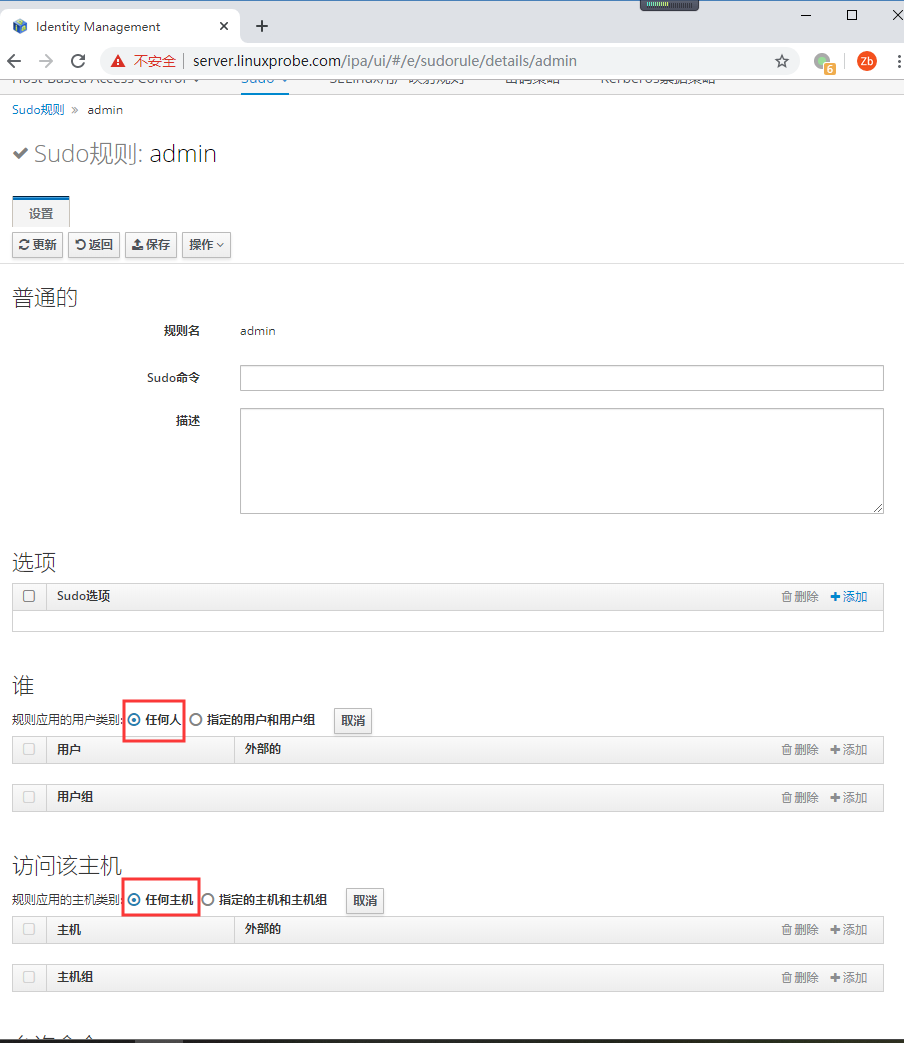Screen dimensions: 904x1043
Task: Click 添加 in the Sudo选项 table
Action: point(849,597)
